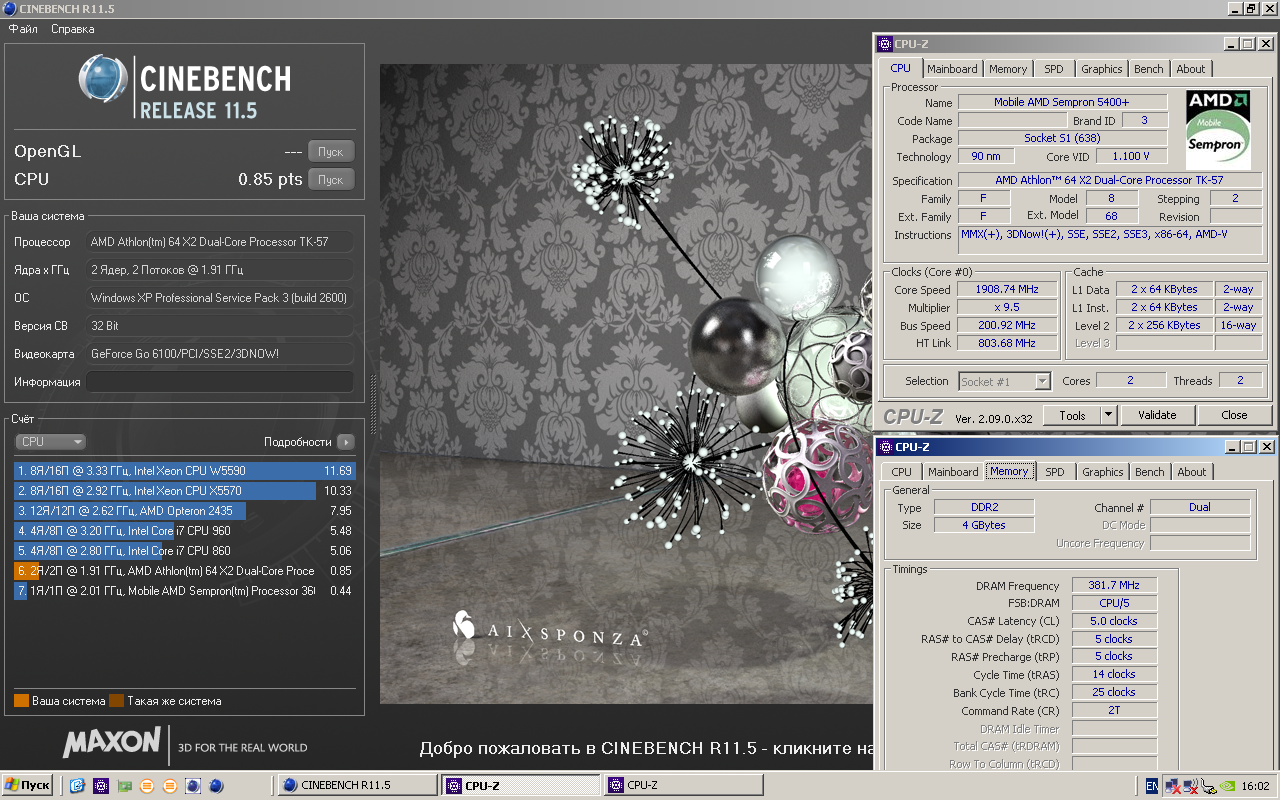The width and height of the screenshot is (1280, 800).
Task: Select ranking row AMD Athlon 64 X2 0.85
Action: click(x=185, y=571)
